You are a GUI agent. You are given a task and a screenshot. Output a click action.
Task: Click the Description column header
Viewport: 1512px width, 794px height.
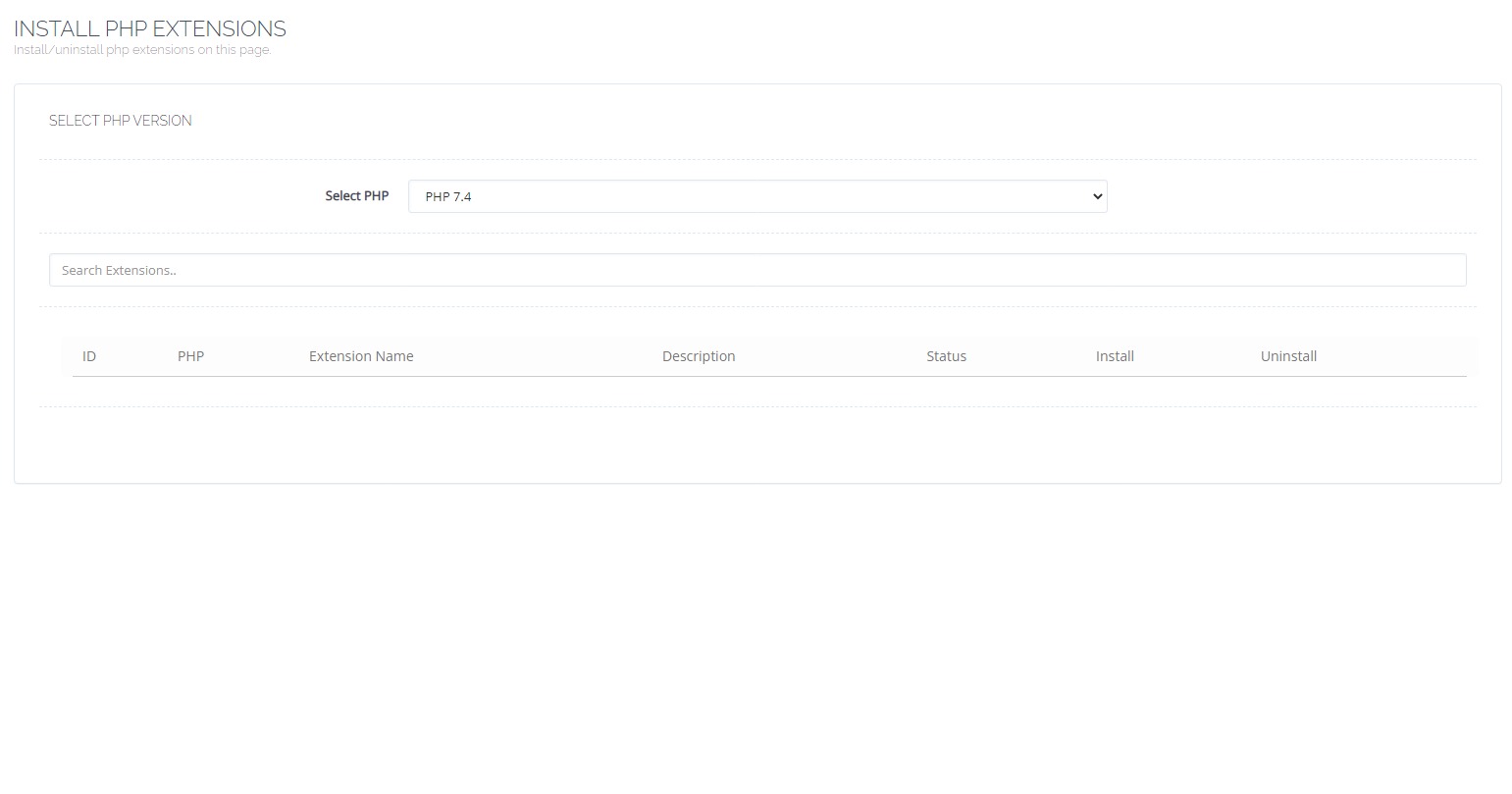[699, 356]
